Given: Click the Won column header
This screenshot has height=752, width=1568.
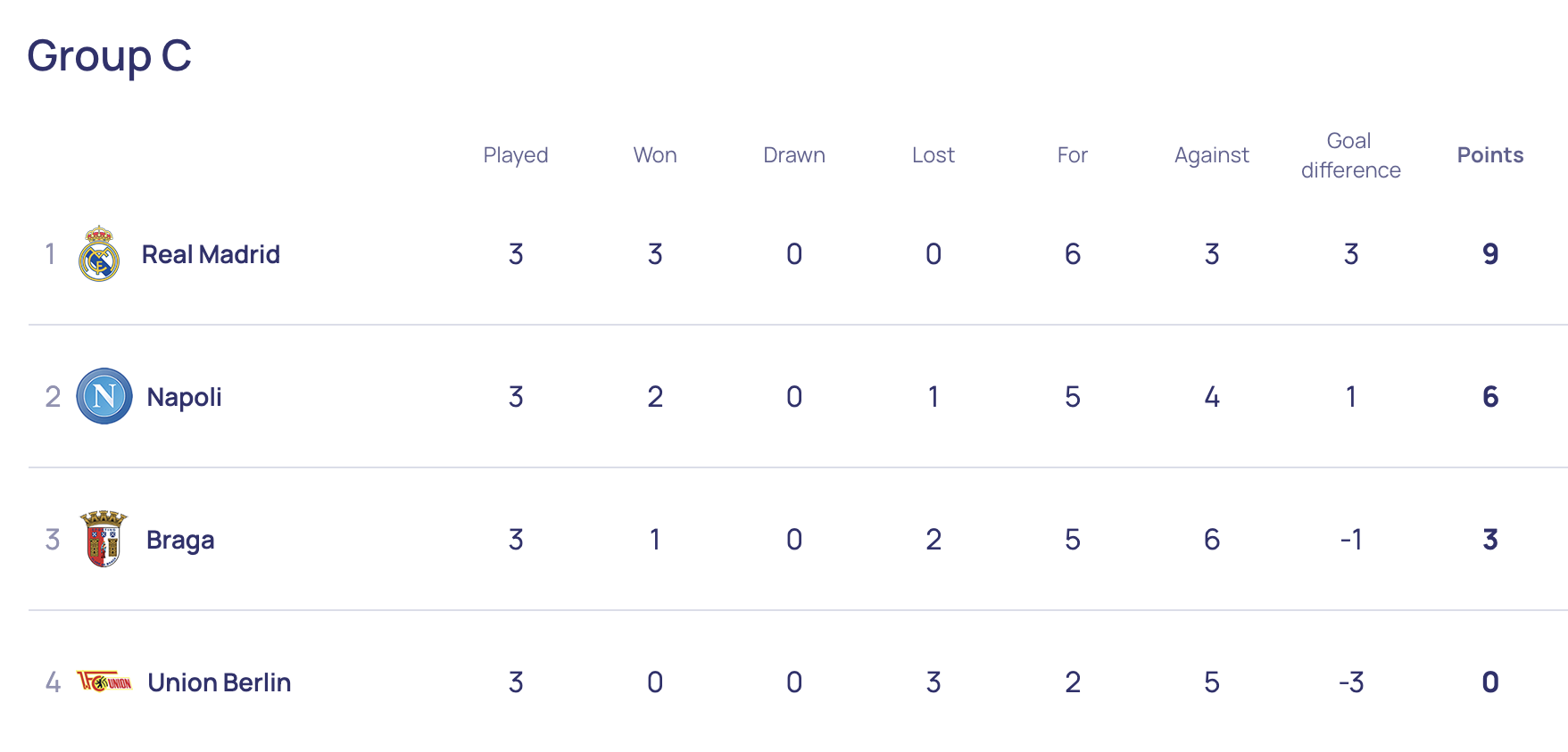Looking at the screenshot, I should [x=655, y=155].
